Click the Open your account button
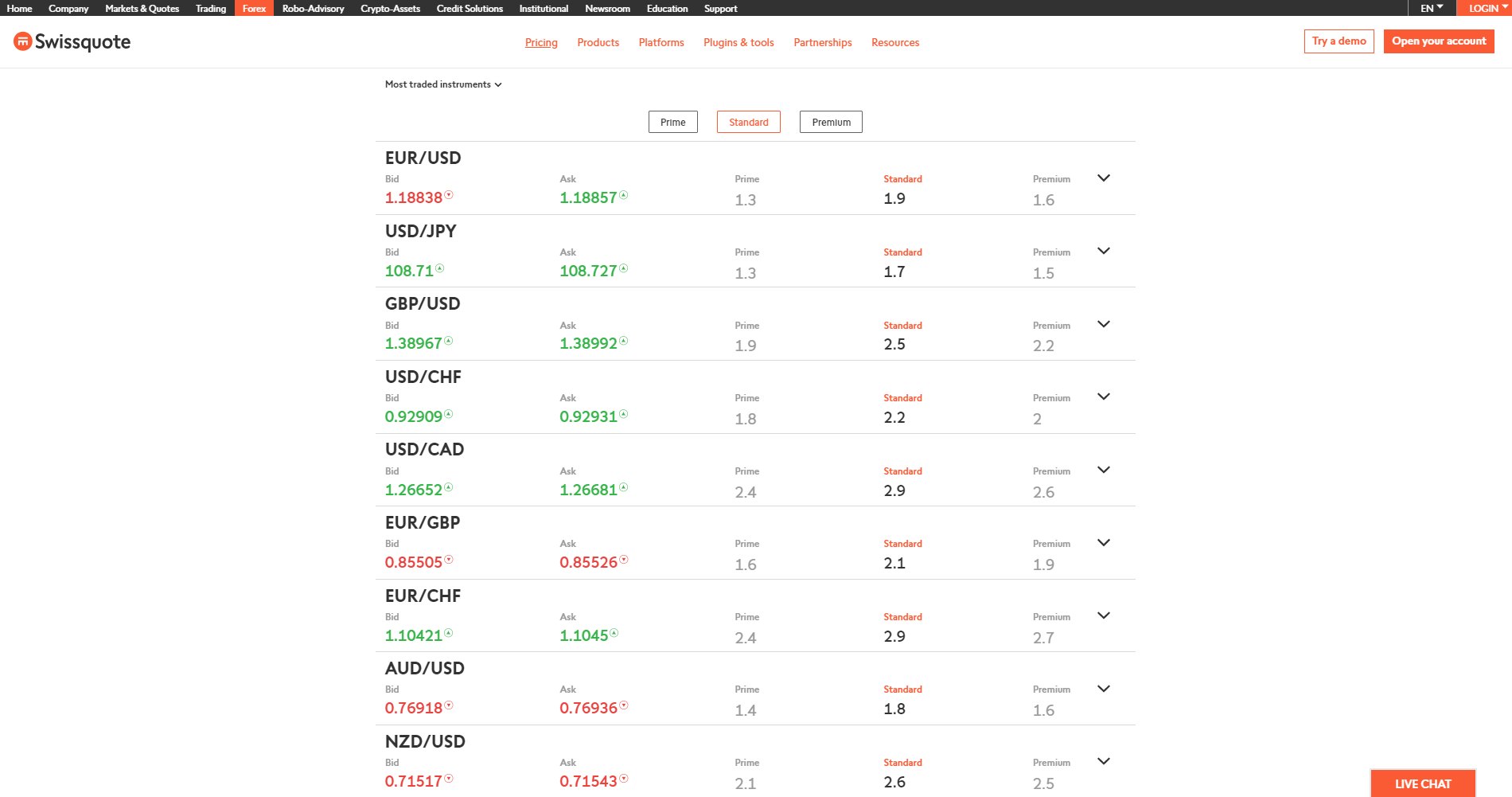 (x=1439, y=41)
